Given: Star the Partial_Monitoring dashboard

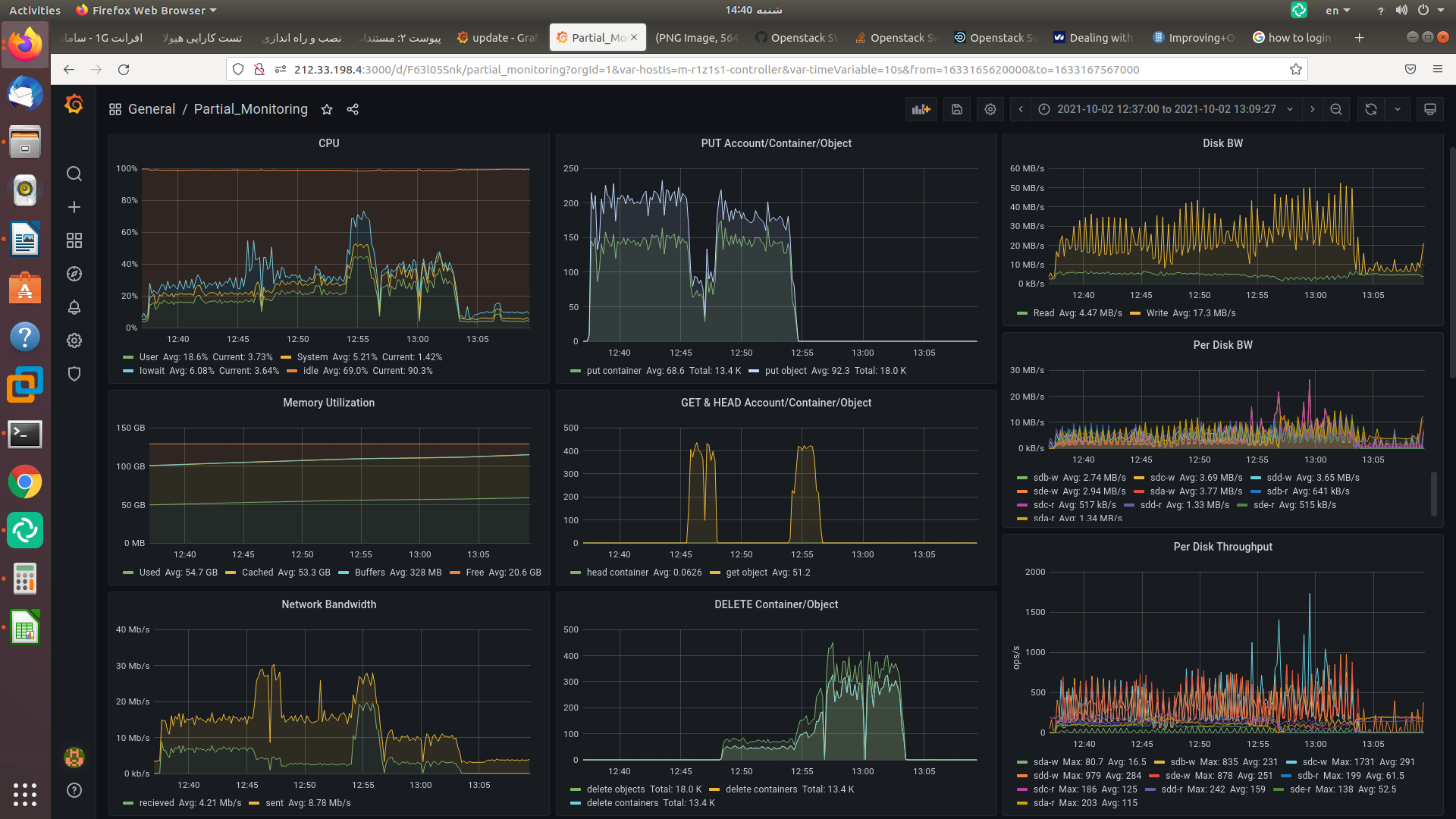Looking at the screenshot, I should (327, 109).
